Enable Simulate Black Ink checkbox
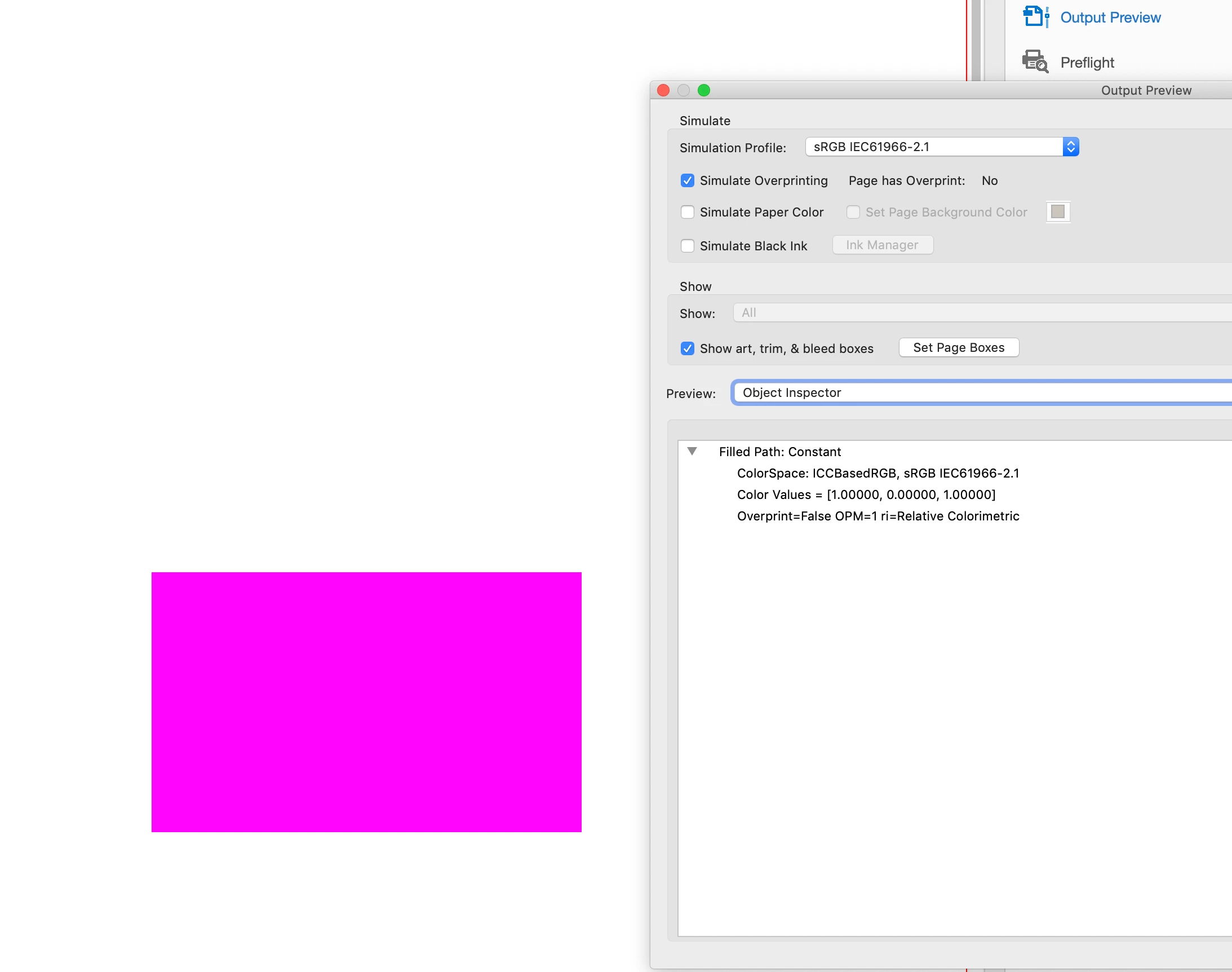 click(687, 246)
